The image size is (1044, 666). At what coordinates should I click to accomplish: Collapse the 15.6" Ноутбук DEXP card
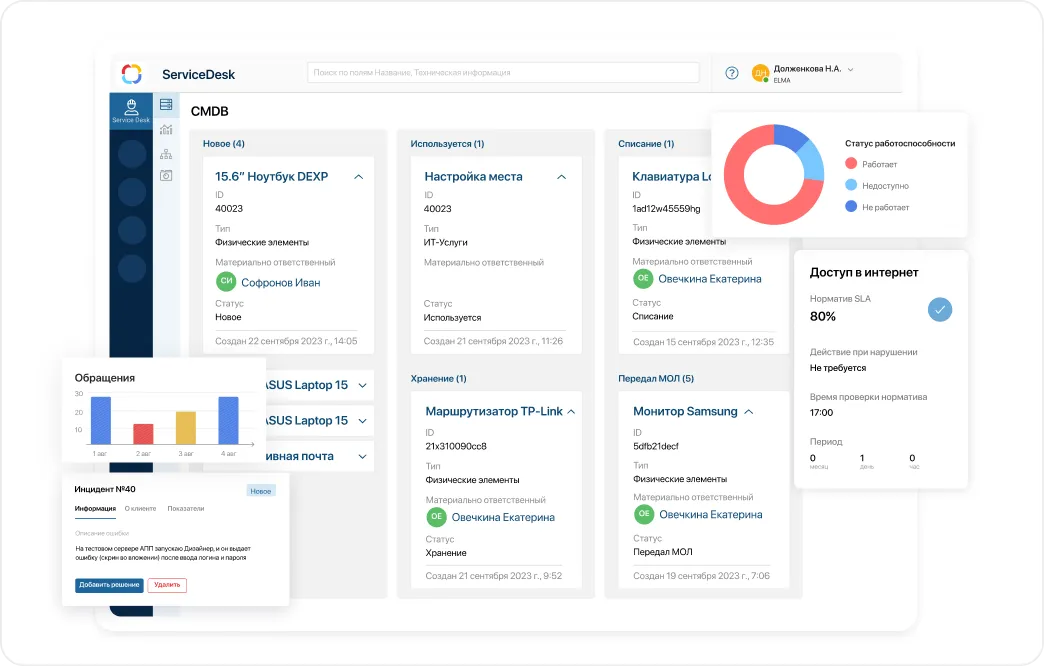pyautogui.click(x=359, y=177)
